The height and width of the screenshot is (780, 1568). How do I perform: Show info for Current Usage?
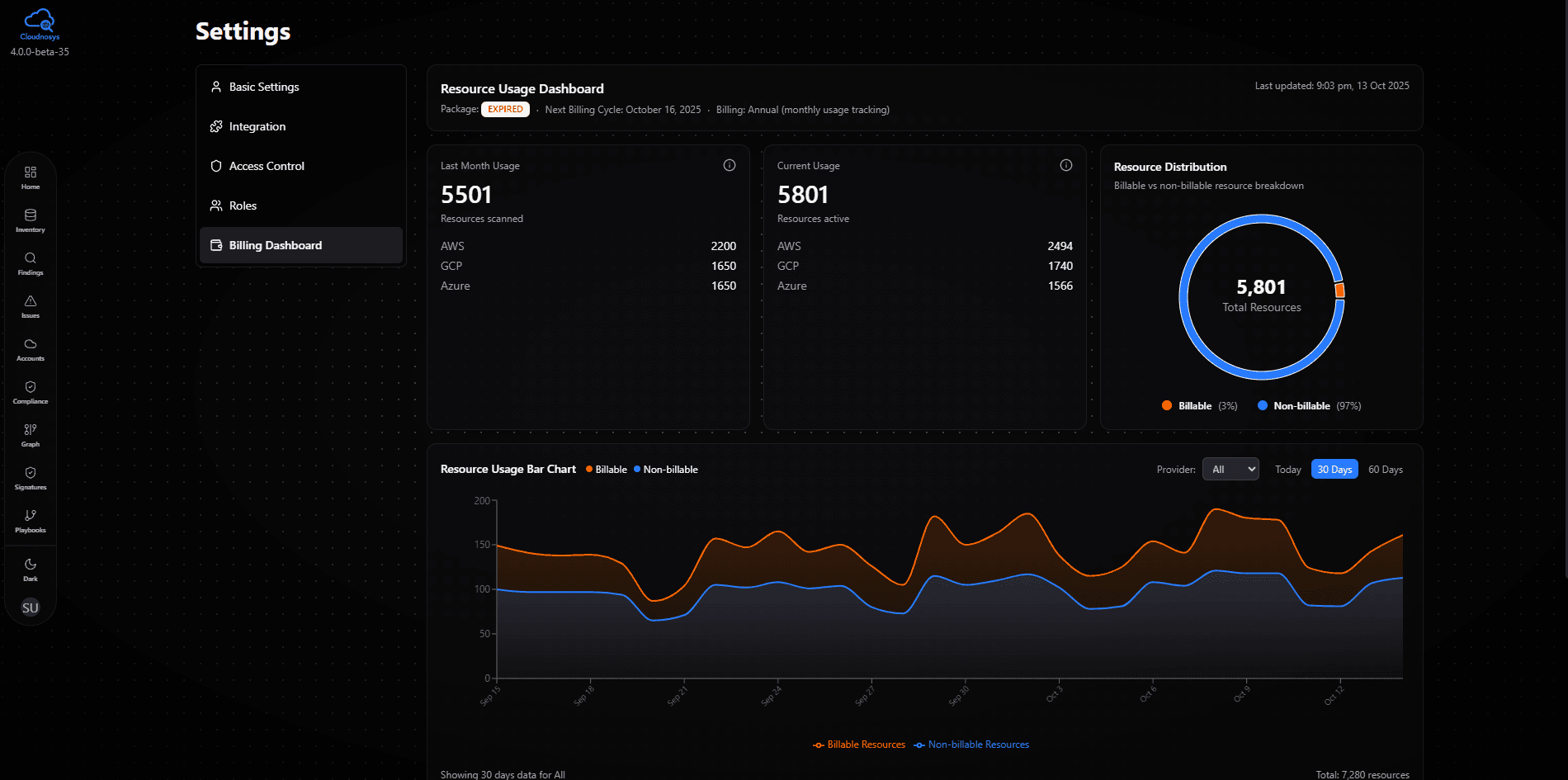pyautogui.click(x=1066, y=165)
